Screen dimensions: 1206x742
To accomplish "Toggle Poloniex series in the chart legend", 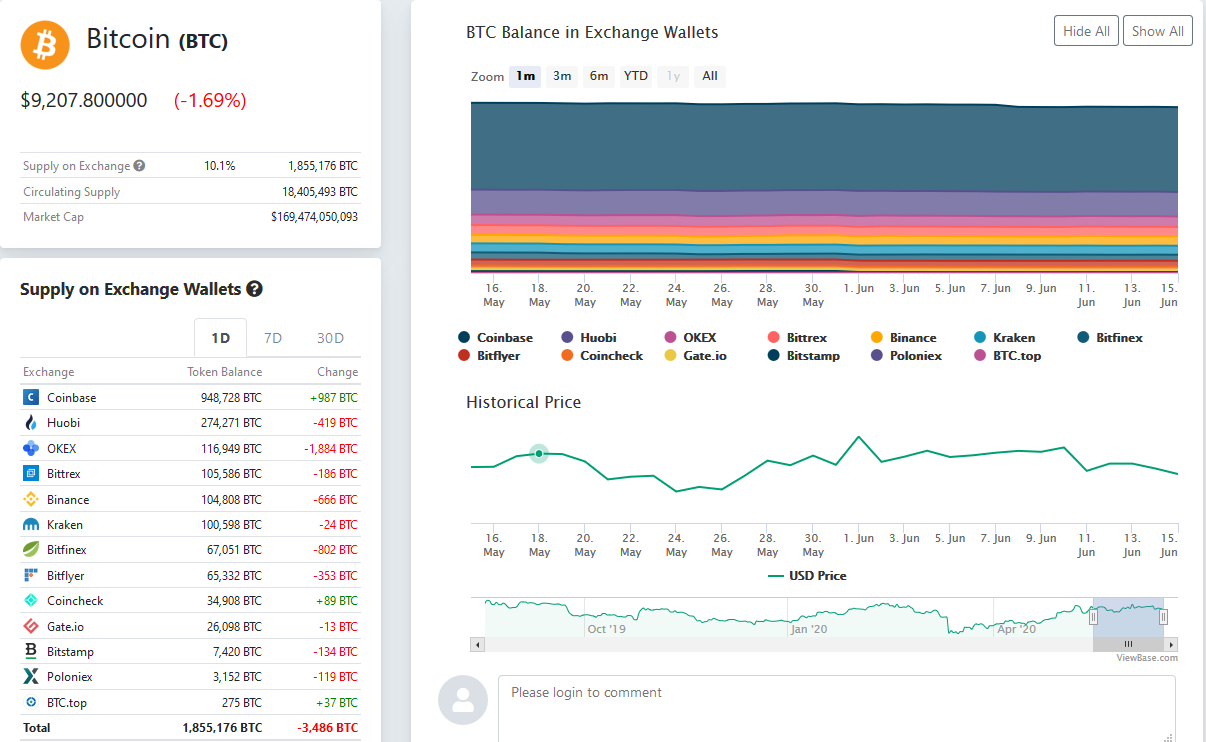I will 906,356.
